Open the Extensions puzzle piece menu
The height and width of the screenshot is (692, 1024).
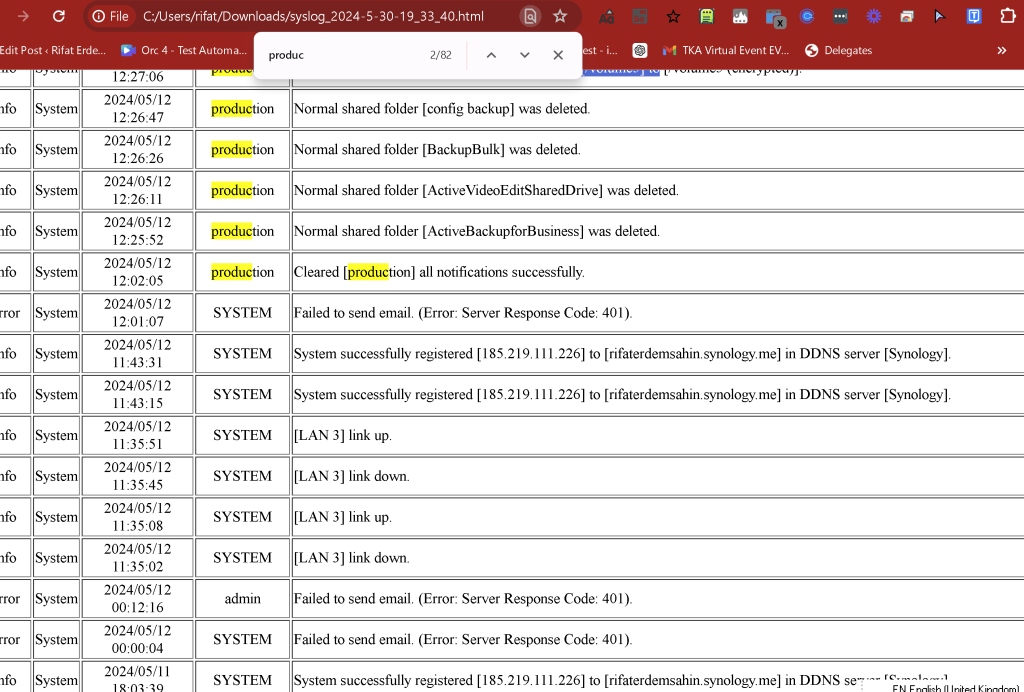click(1008, 16)
